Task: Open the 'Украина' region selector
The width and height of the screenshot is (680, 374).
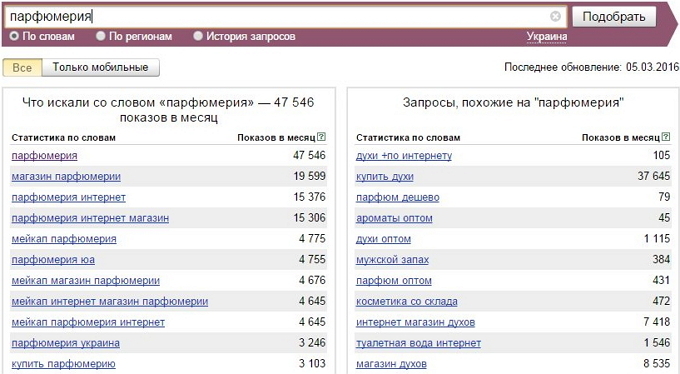Action: click(x=547, y=36)
